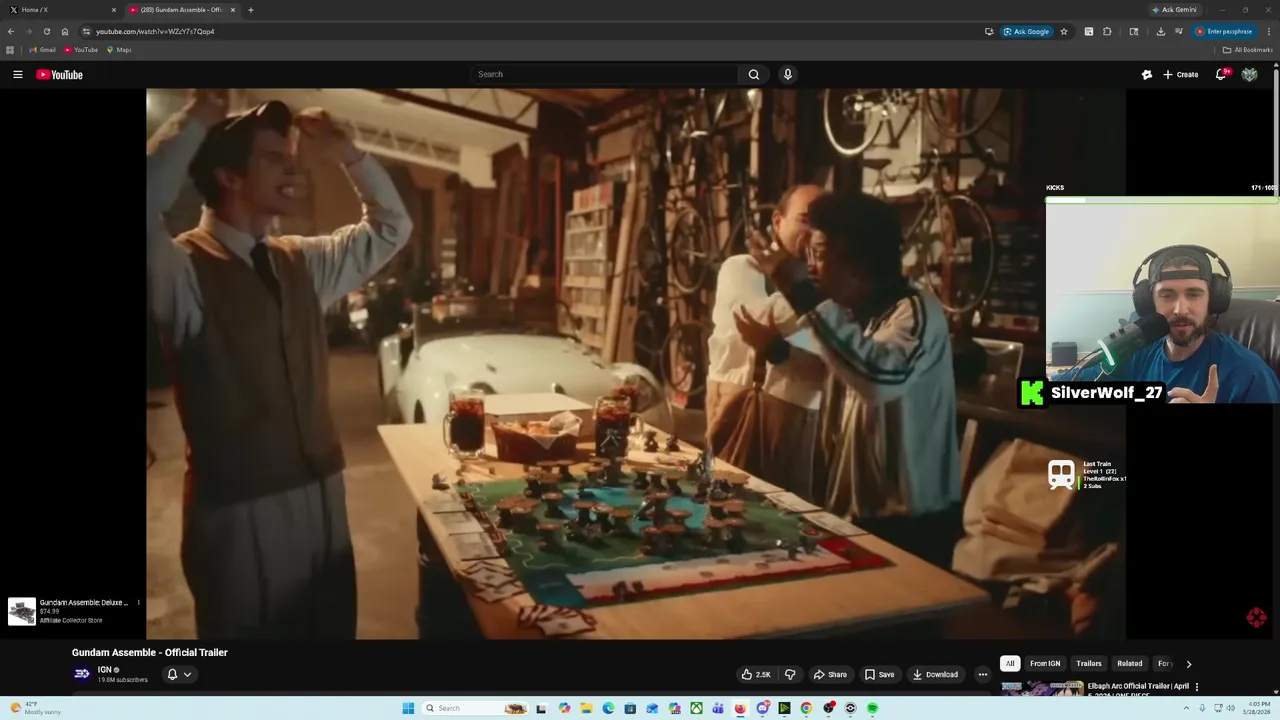
Task: Open options for Elbaph Arc video
Action: pos(1197,687)
